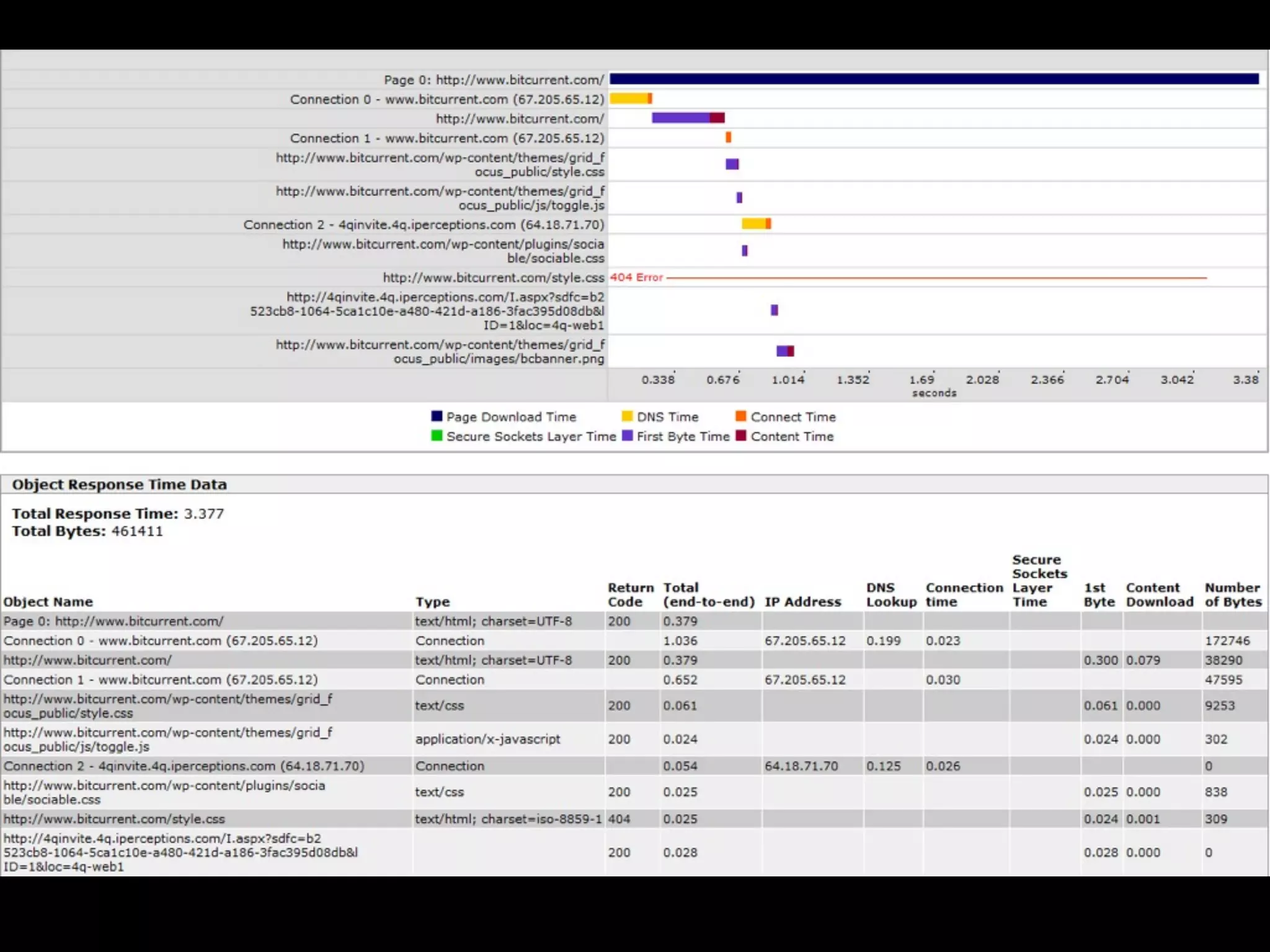Click the Connect Time orange legend swatch
The height and width of the screenshot is (952, 1270).
(740, 416)
